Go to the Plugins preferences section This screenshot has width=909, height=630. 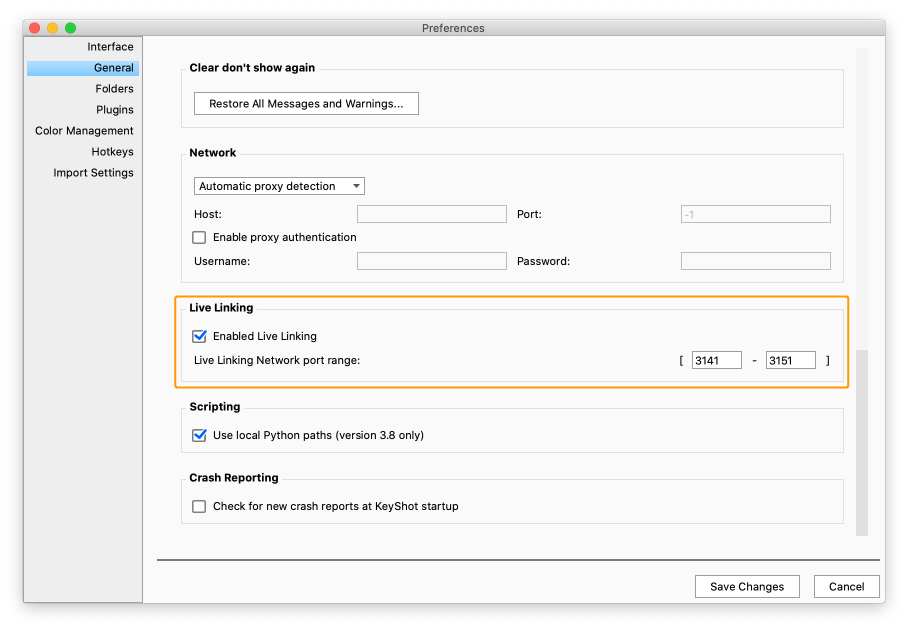pyautogui.click(x=114, y=110)
